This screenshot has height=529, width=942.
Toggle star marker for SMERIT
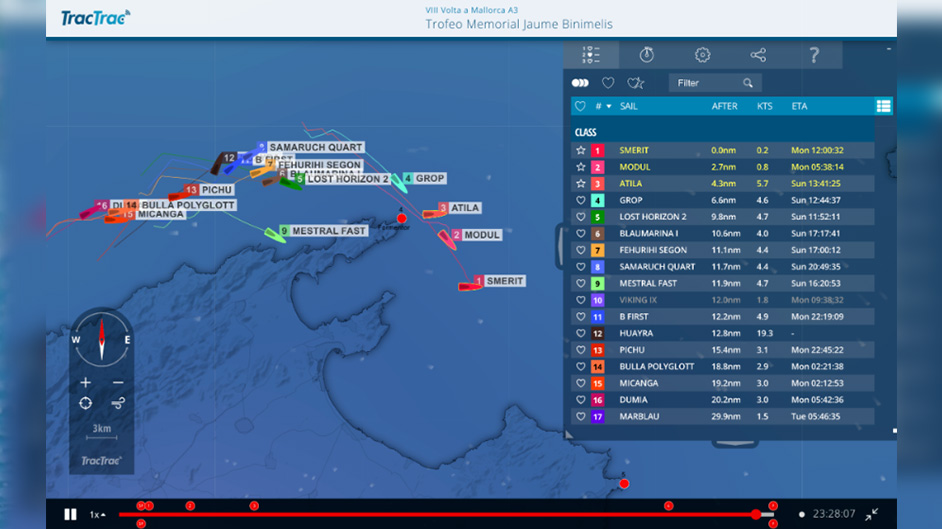[581, 150]
